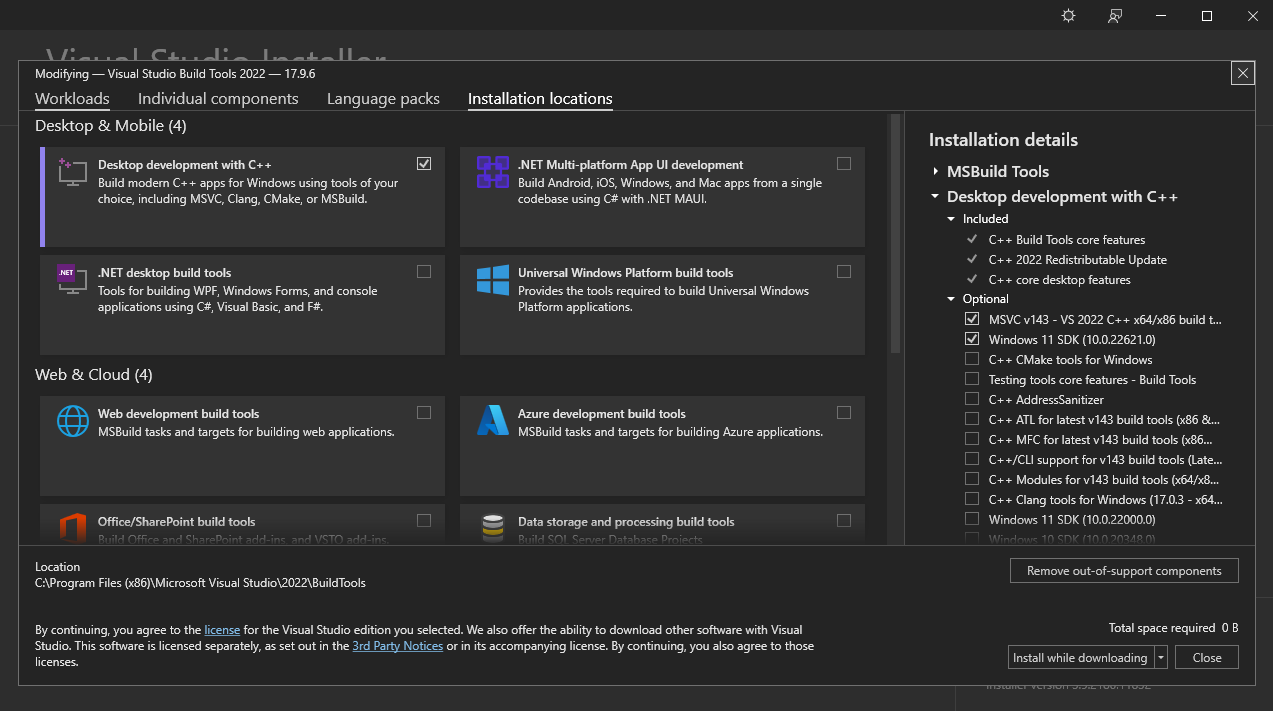Switch to the Workloads tab

coord(72,99)
